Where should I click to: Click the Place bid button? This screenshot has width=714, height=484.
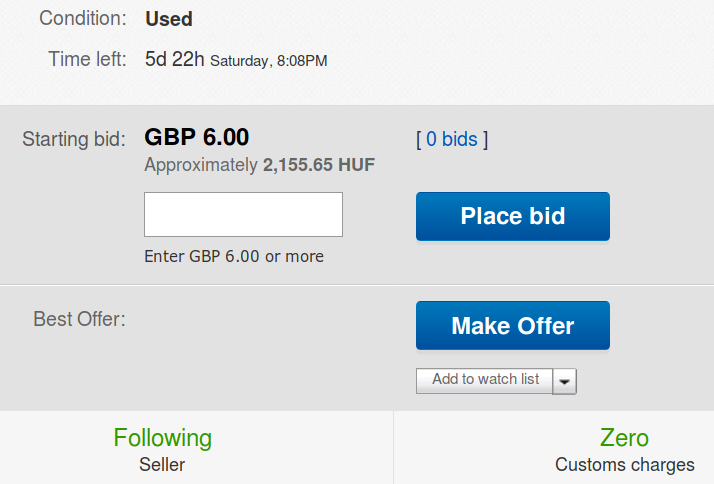[x=512, y=216]
